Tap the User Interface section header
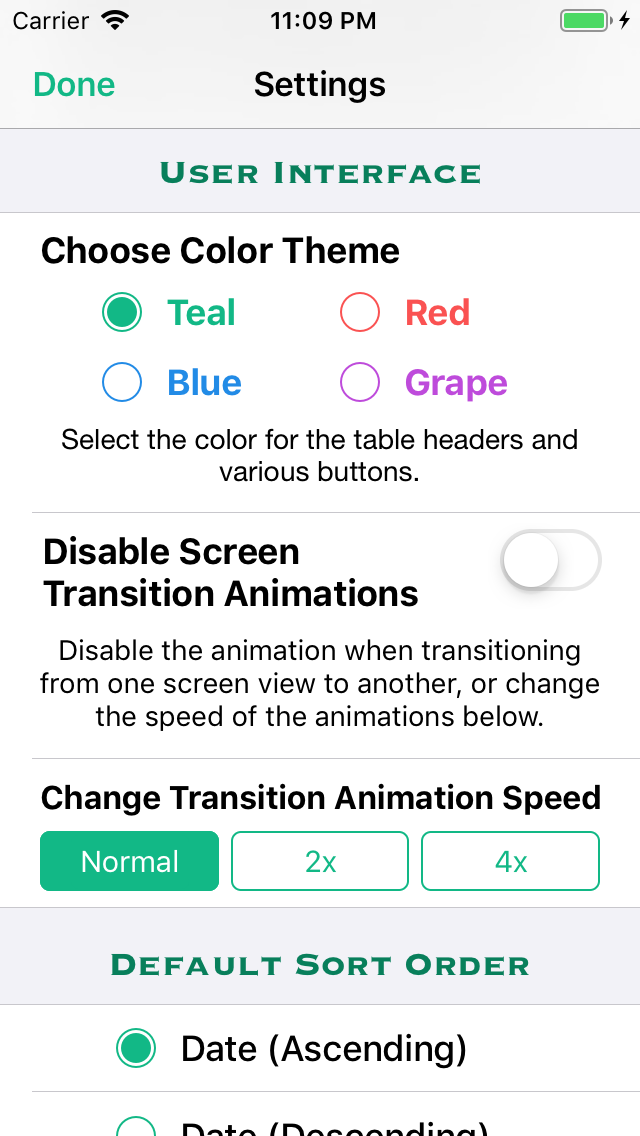 pos(320,172)
